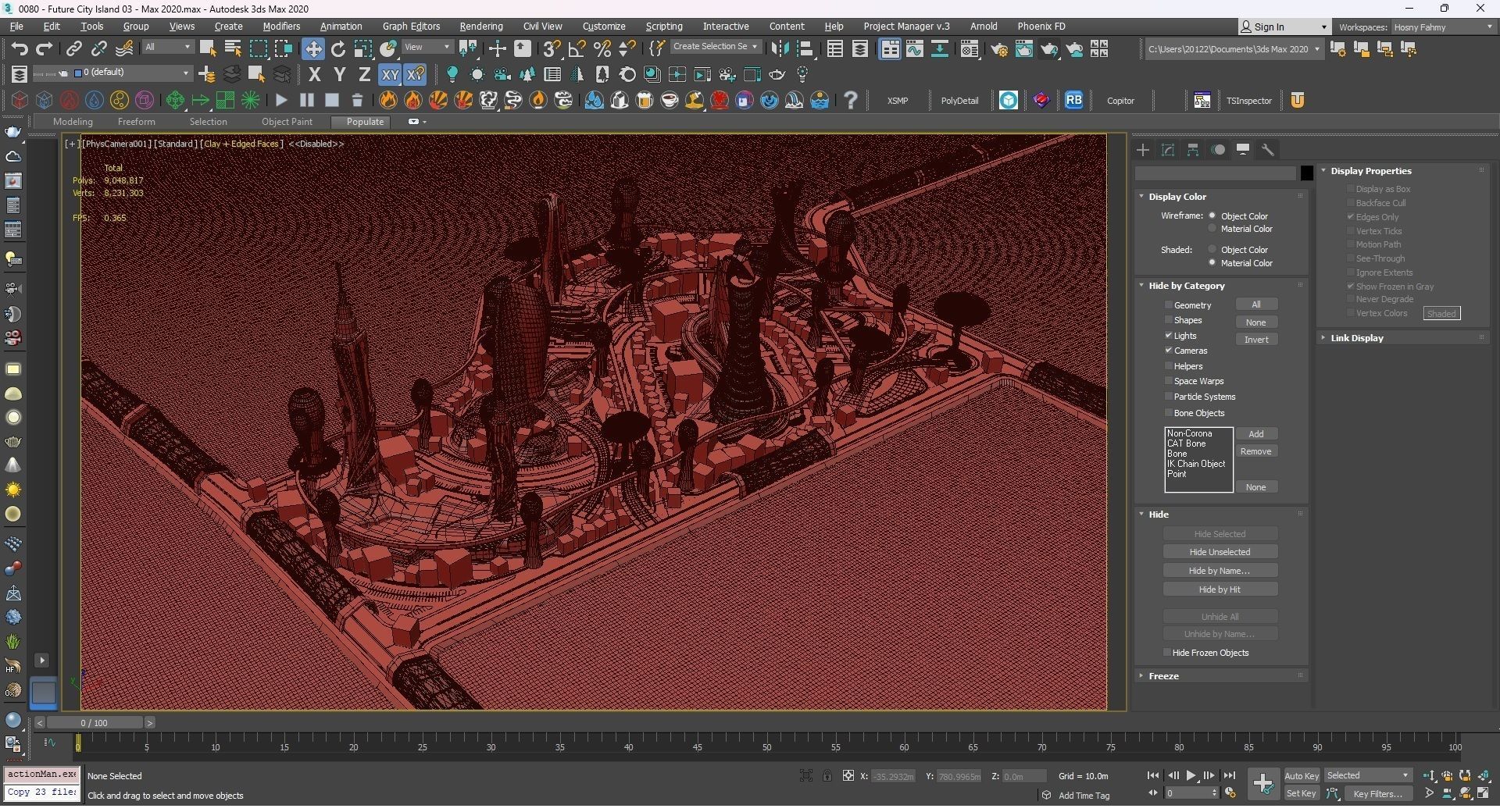The width and height of the screenshot is (1500, 812).
Task: Click the Hide Unselected button
Action: (x=1220, y=552)
